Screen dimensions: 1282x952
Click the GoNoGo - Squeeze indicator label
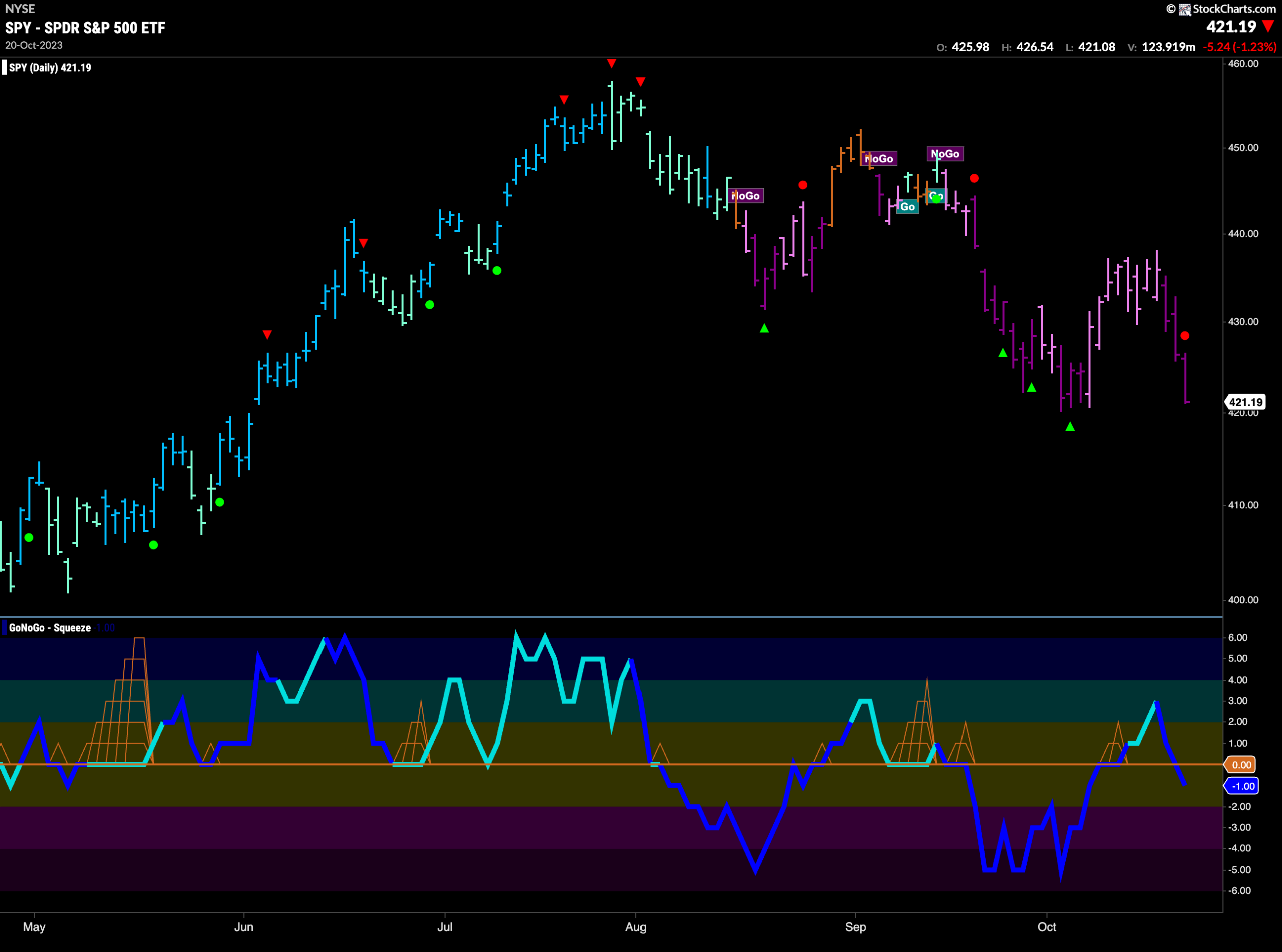pos(50,628)
